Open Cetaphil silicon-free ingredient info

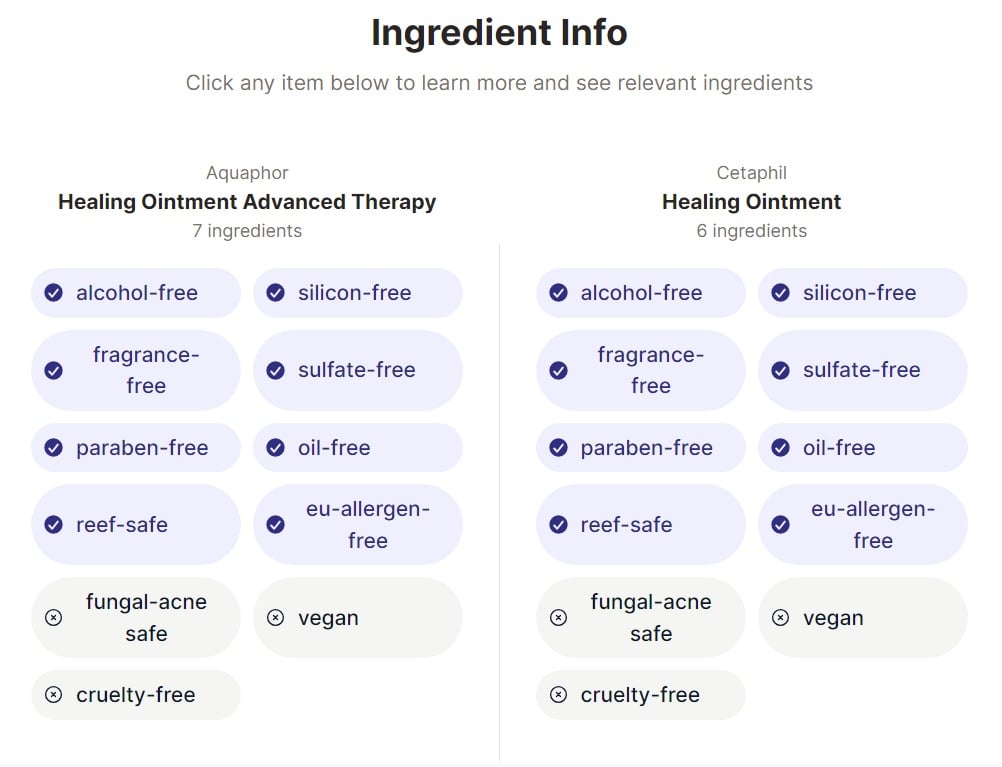pyautogui.click(x=862, y=293)
